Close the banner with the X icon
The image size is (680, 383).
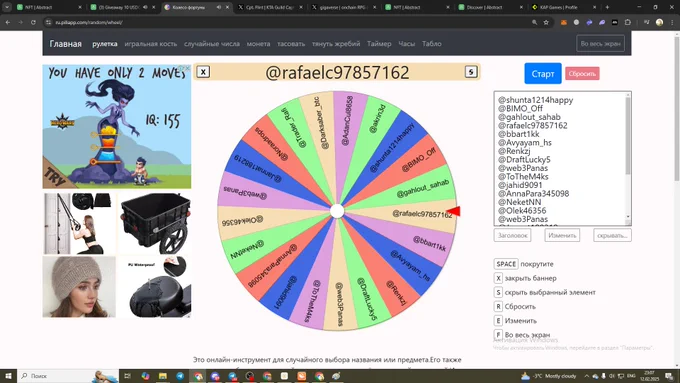[x=203, y=72]
